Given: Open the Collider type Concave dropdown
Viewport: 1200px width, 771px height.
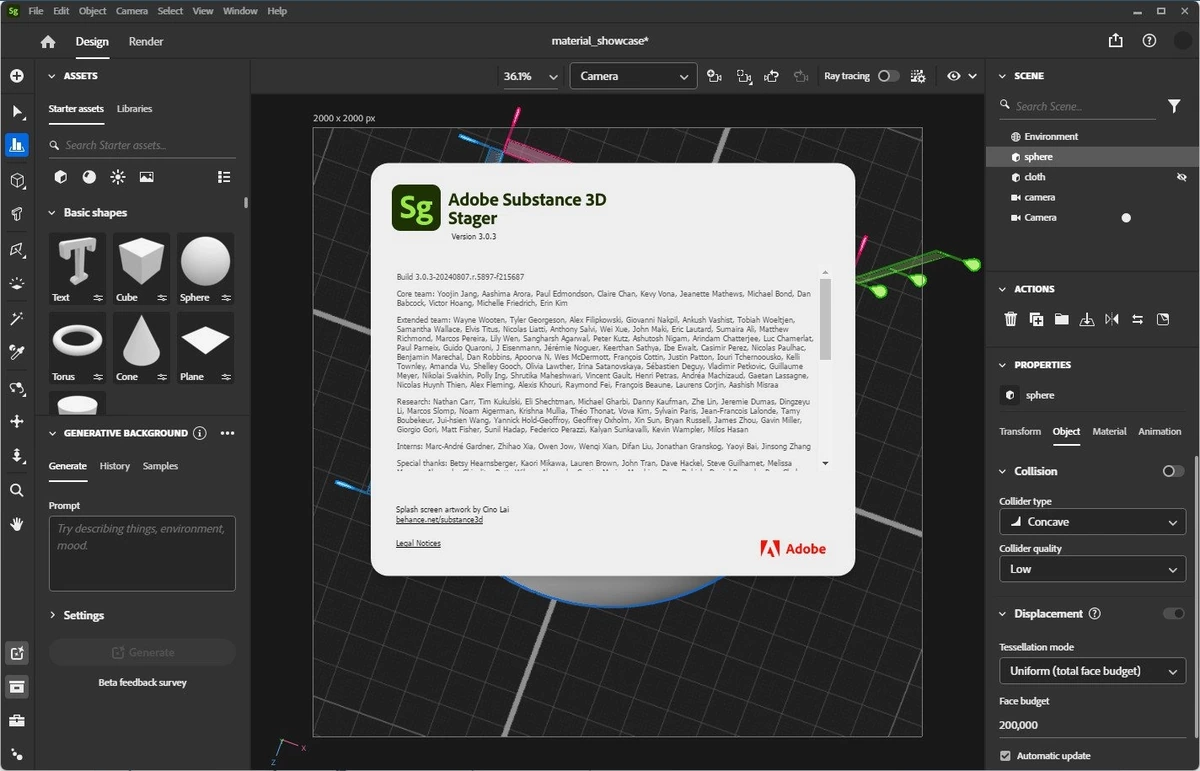Looking at the screenshot, I should [1092, 522].
